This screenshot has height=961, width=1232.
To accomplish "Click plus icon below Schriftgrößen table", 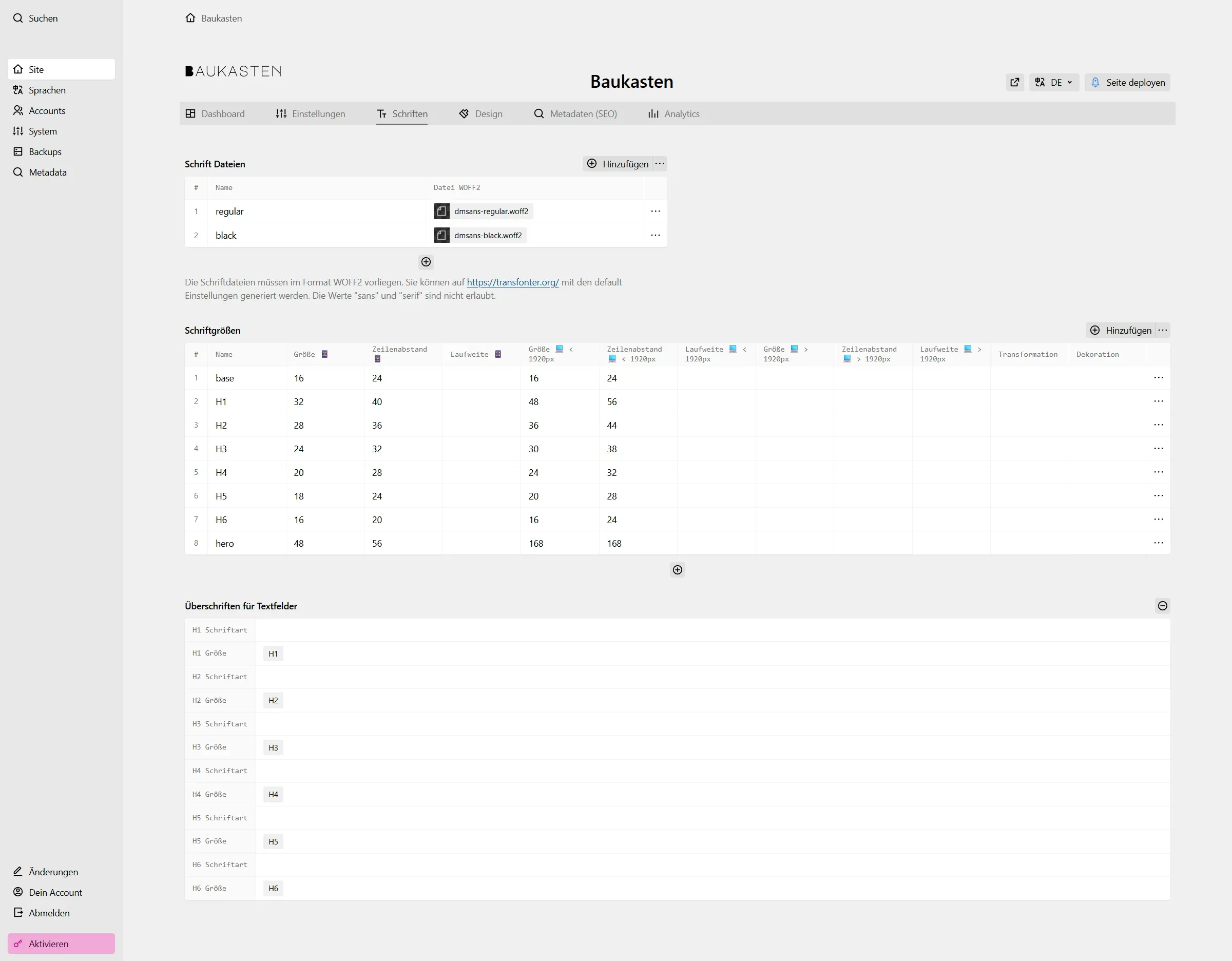I will (677, 570).
